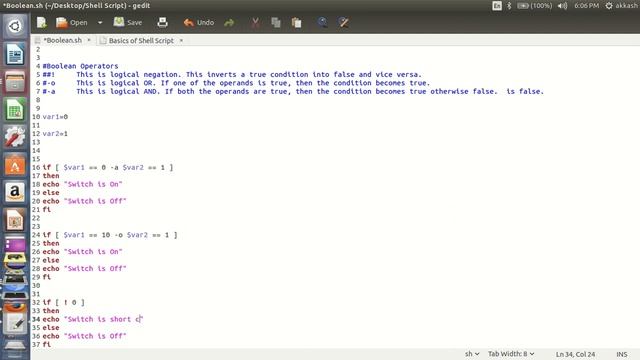Expand the Open recent files dropdown arrow

point(100,23)
